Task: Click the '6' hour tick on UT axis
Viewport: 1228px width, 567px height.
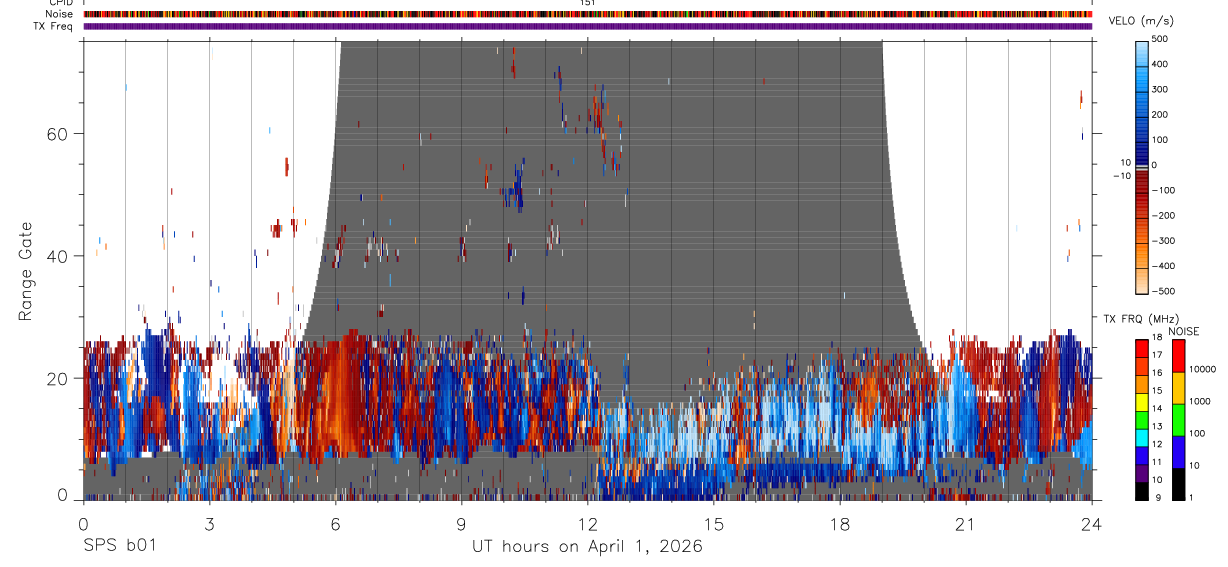Action: pyautogui.click(x=335, y=523)
